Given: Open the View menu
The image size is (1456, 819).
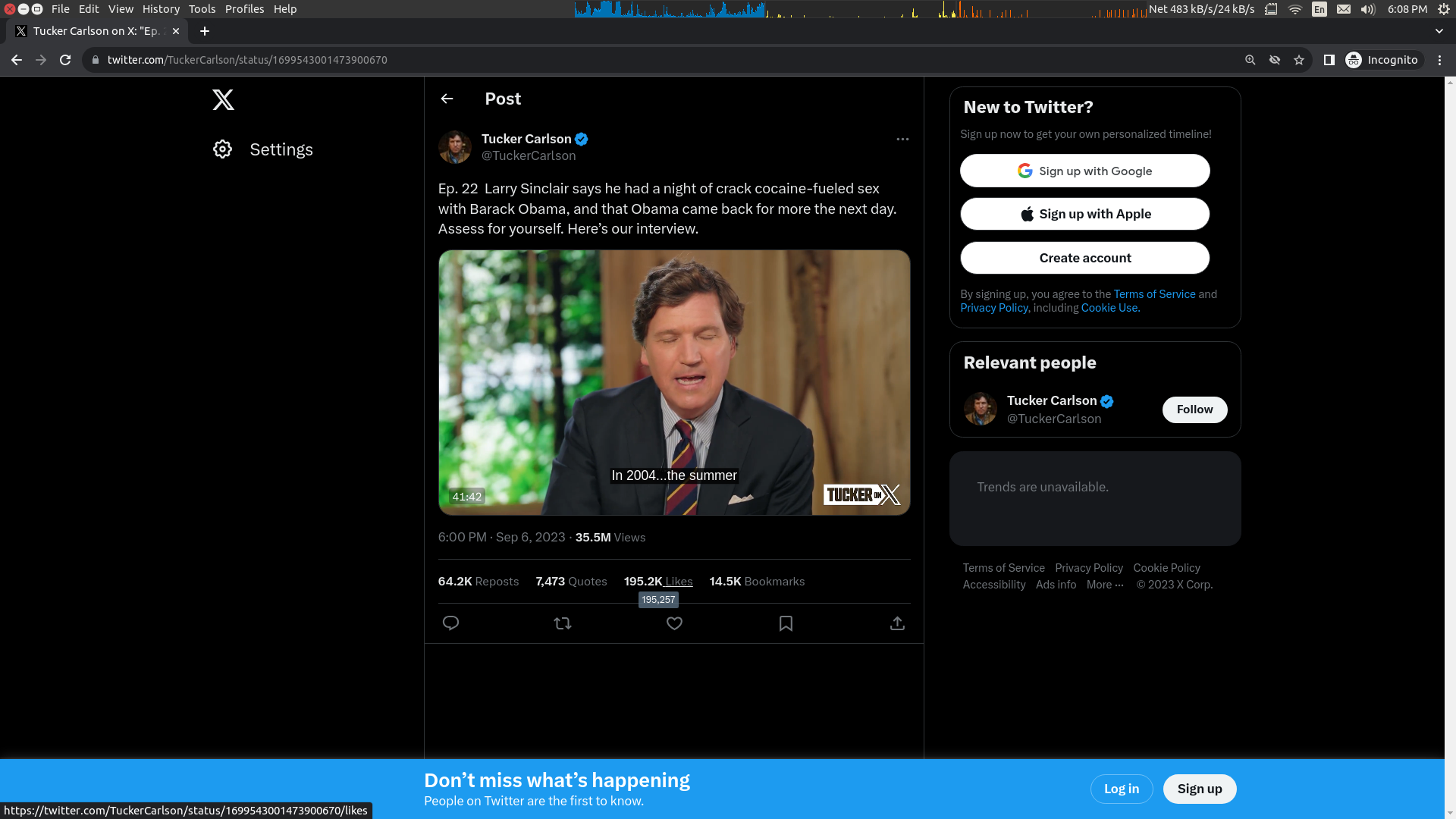Looking at the screenshot, I should coord(121,9).
